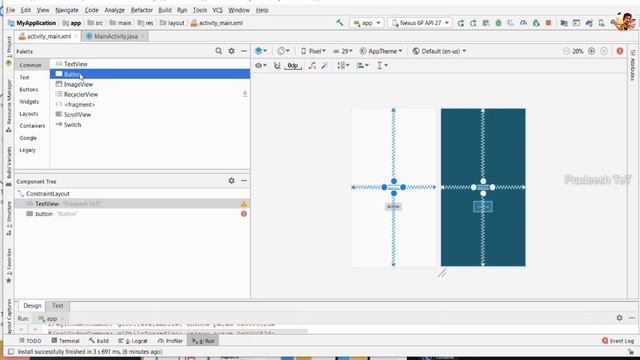Select the Buttons palette category

[x=29, y=89]
